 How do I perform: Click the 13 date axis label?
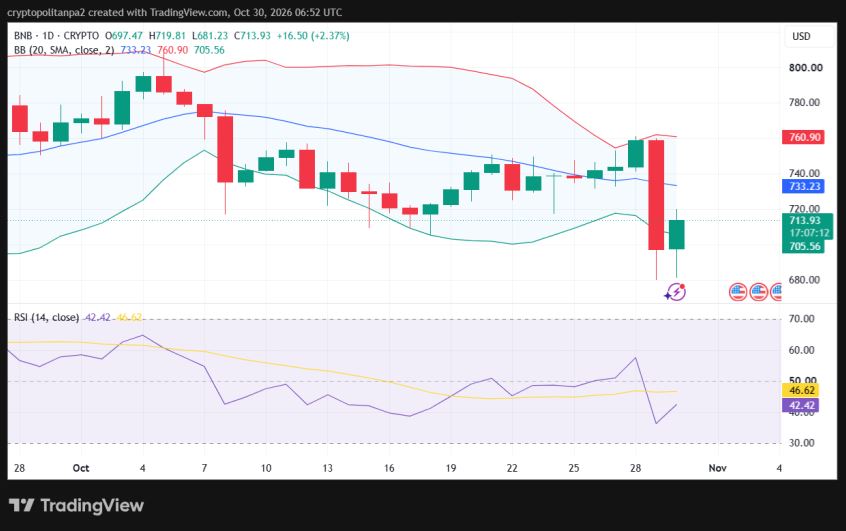[328, 468]
